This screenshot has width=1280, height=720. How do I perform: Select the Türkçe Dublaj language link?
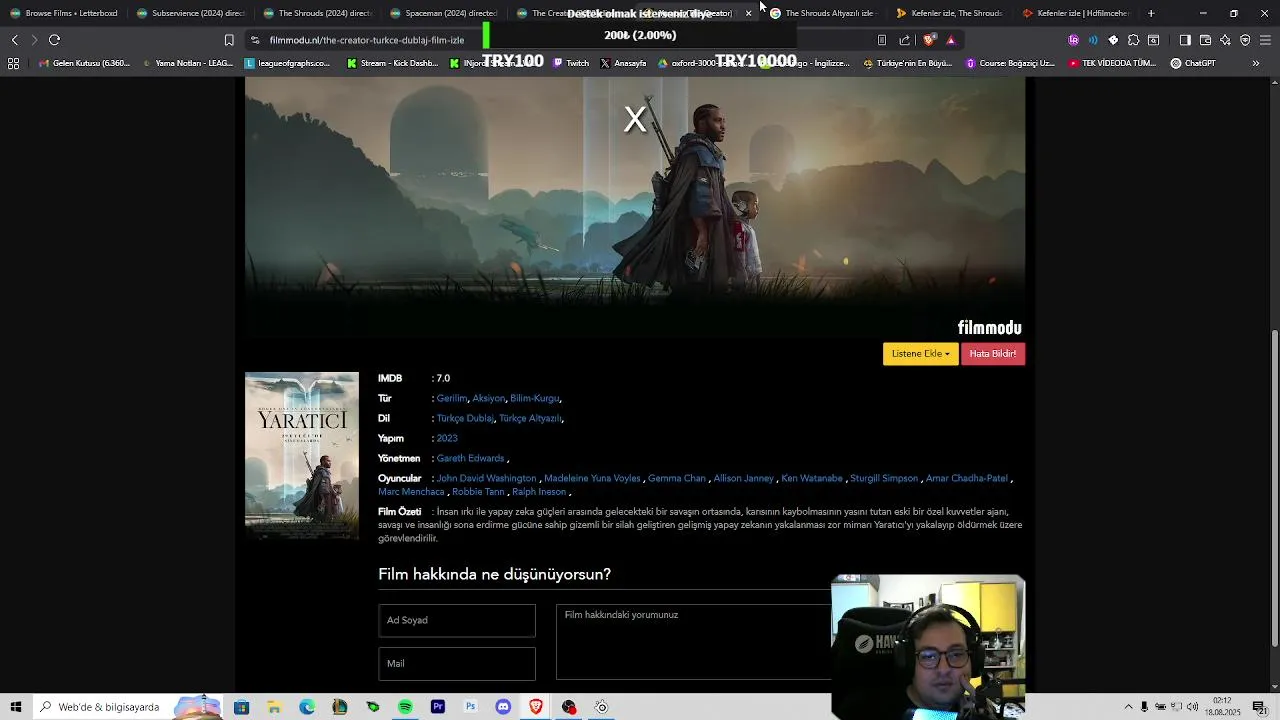click(x=465, y=418)
